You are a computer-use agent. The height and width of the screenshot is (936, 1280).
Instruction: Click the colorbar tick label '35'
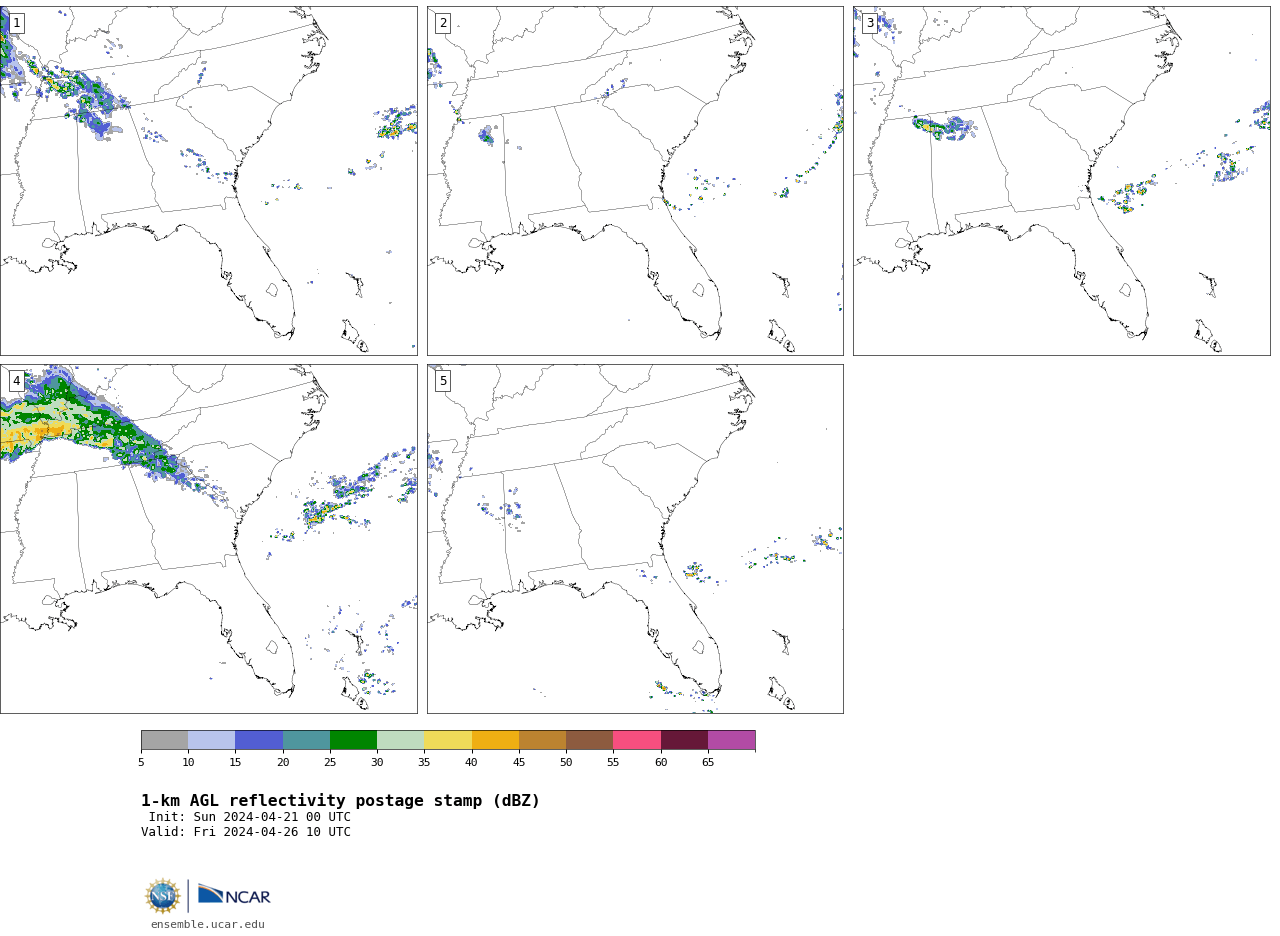pos(424,763)
